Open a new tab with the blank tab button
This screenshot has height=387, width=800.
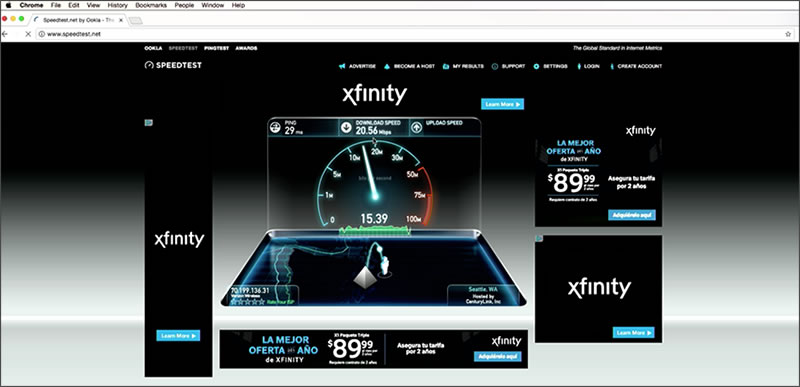135,20
